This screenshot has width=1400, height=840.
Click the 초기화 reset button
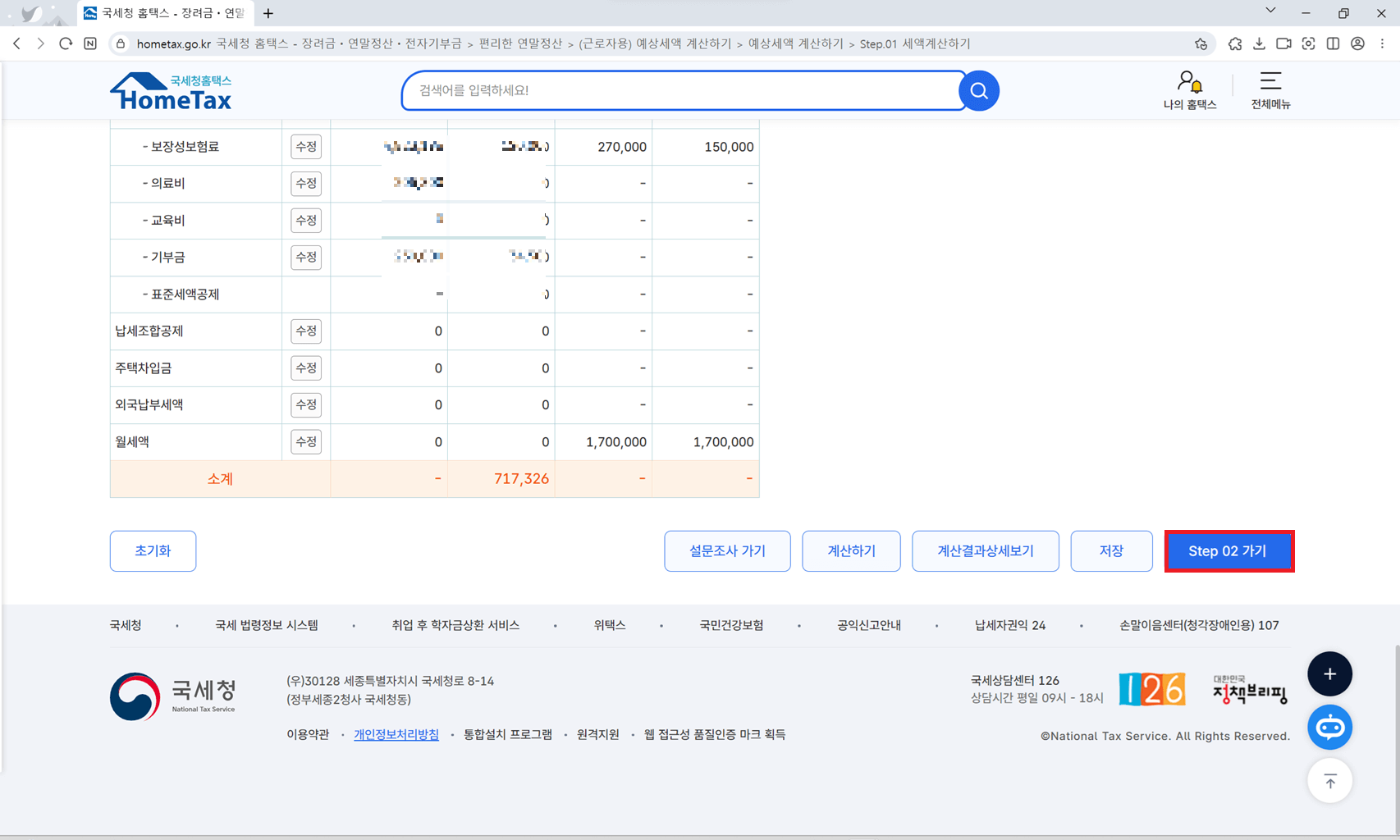point(153,551)
